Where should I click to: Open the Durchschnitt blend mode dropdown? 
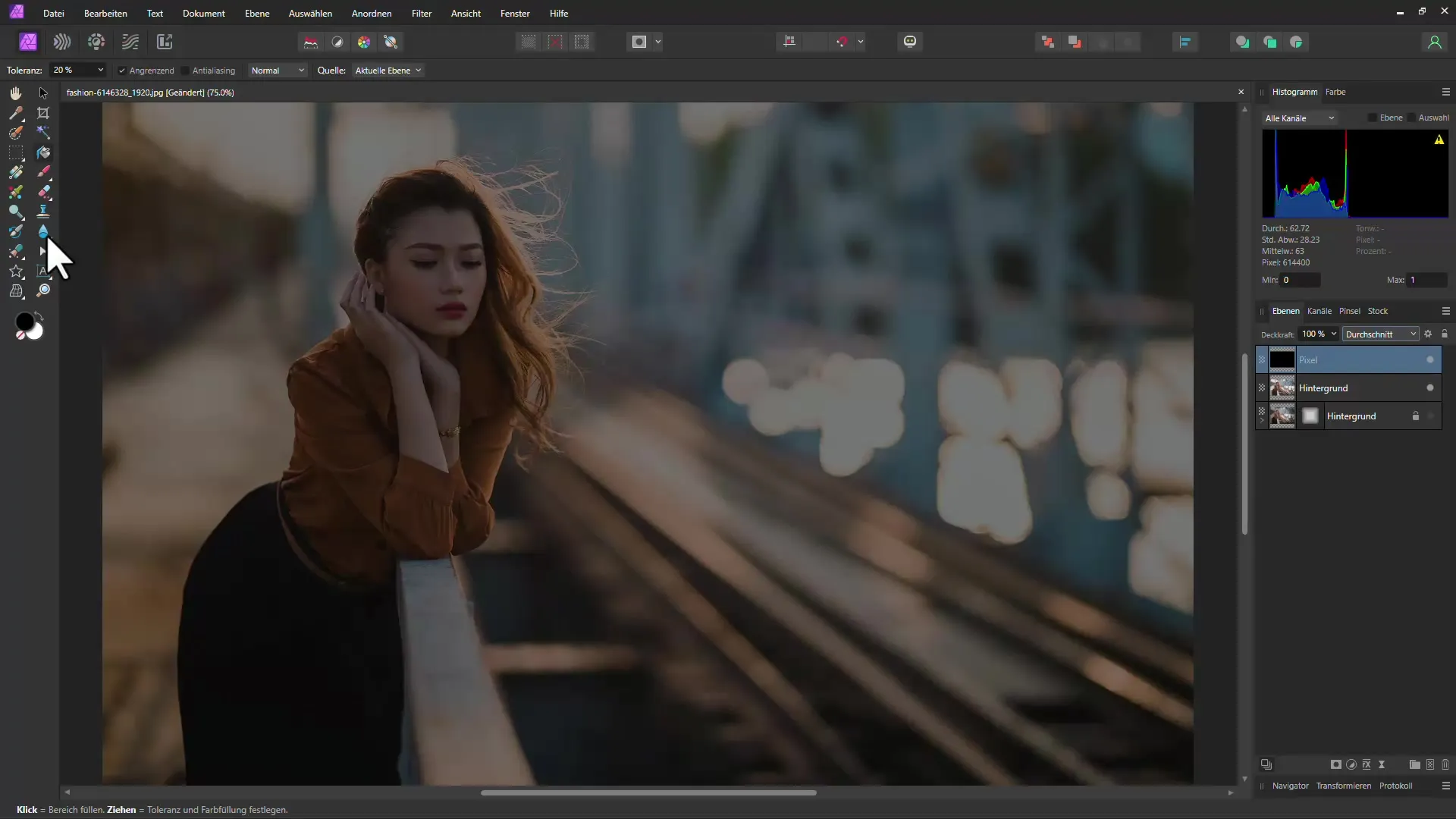pos(1381,334)
